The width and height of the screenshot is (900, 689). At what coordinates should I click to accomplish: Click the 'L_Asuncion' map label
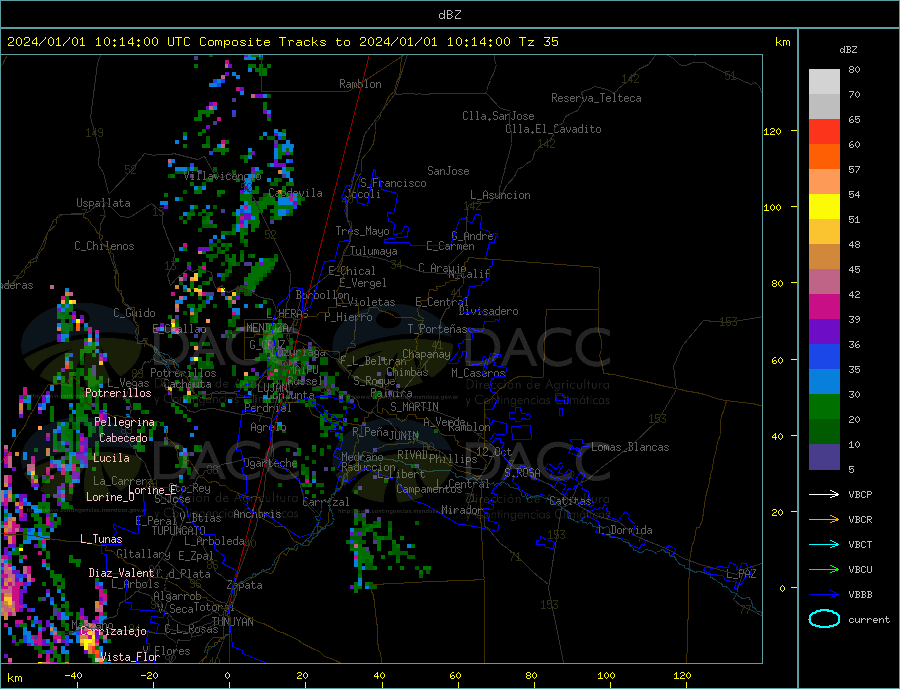coord(501,195)
